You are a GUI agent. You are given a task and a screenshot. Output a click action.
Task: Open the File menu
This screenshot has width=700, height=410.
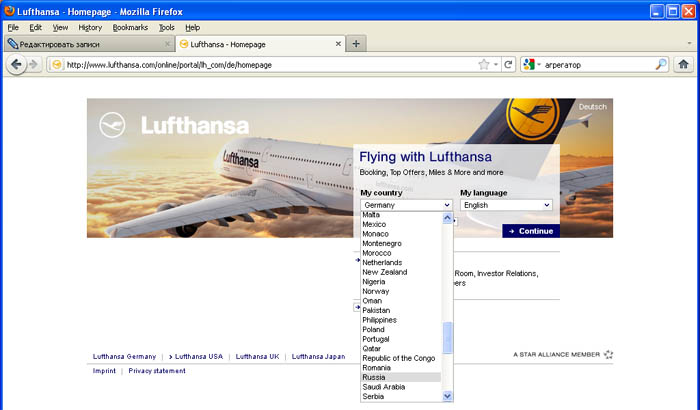tap(13, 27)
